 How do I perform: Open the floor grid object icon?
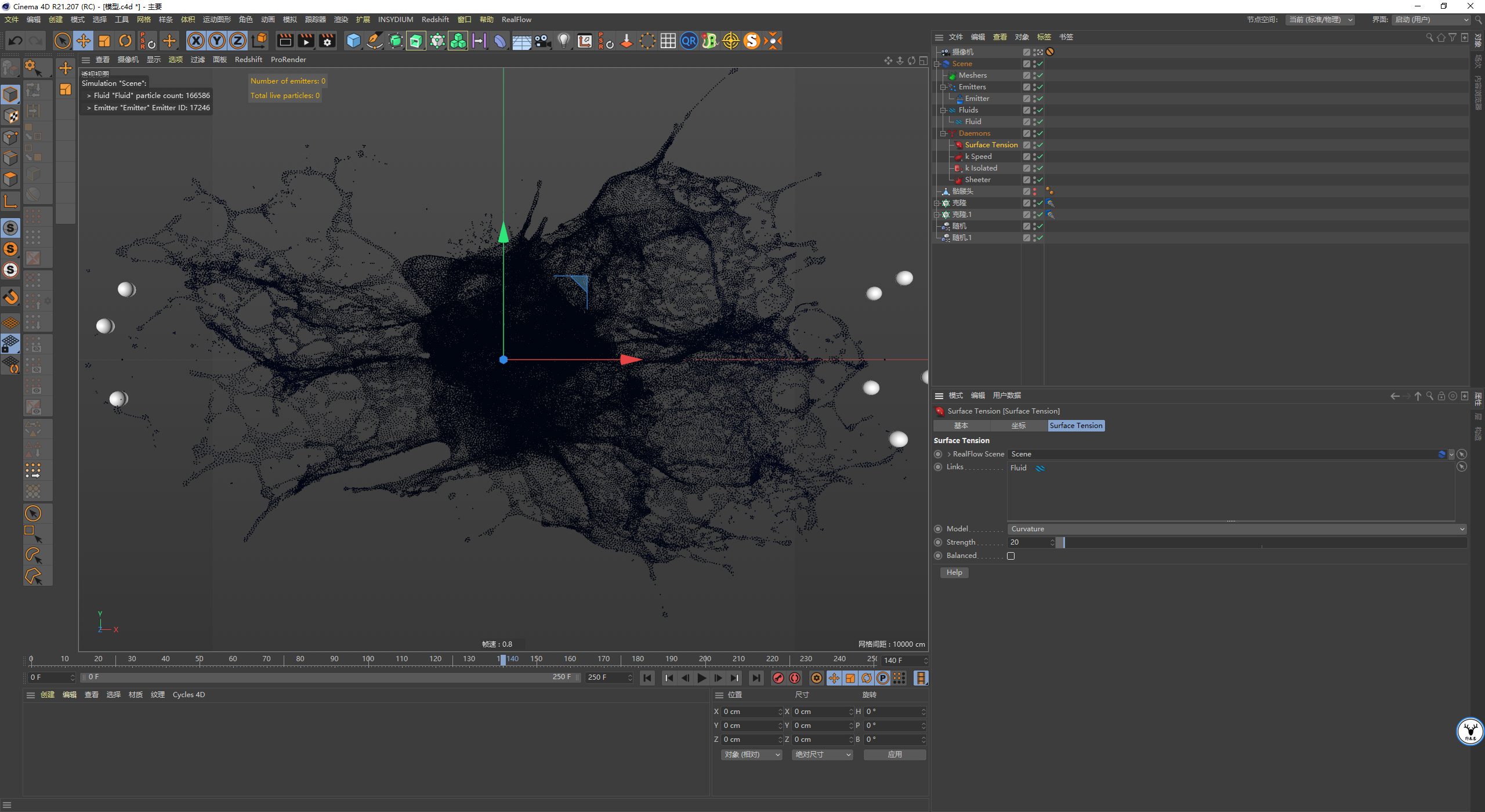click(x=521, y=41)
